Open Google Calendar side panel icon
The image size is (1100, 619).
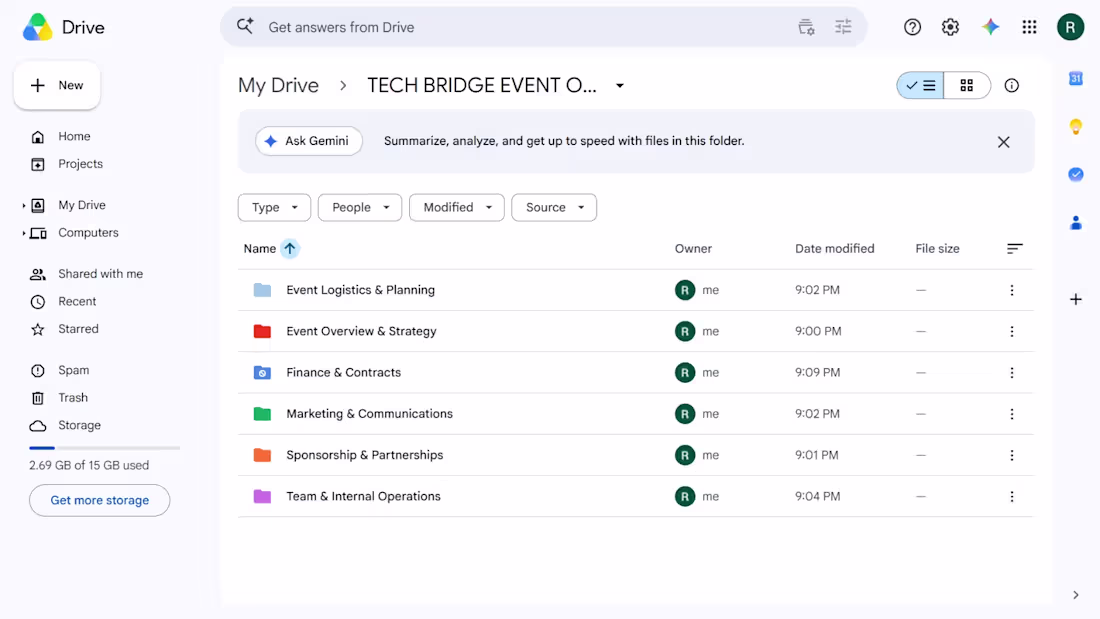[x=1075, y=79]
